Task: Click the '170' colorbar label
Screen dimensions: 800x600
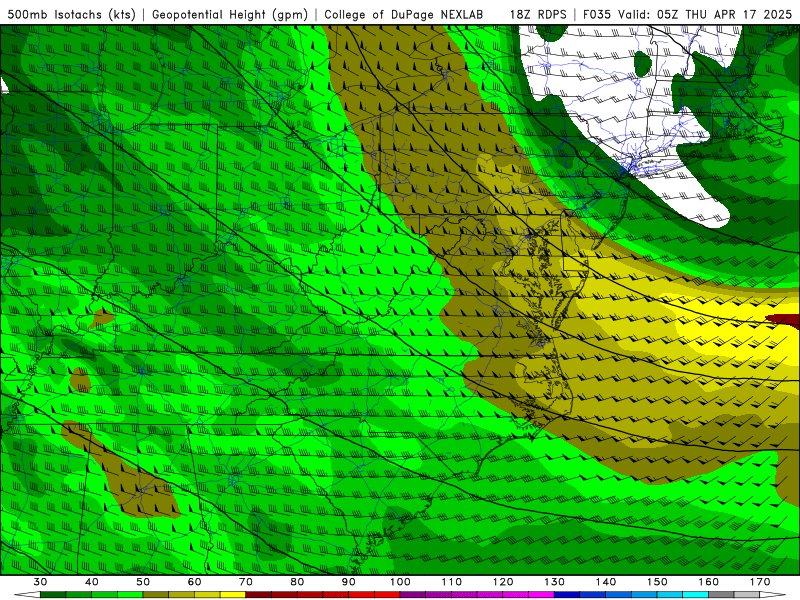Action: tap(760, 582)
